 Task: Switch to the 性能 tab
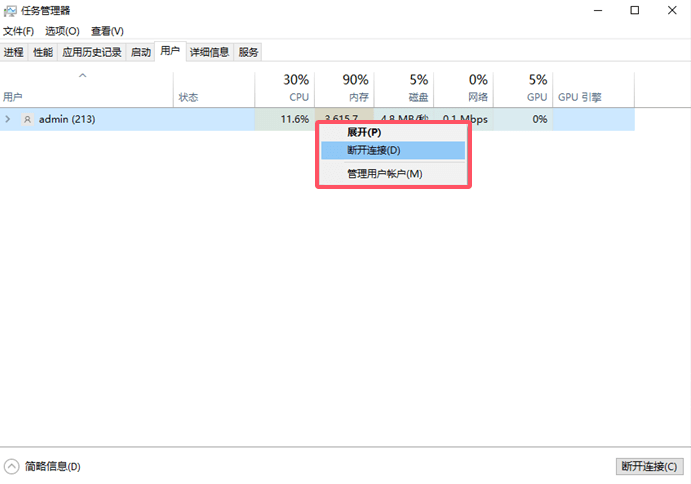[43, 52]
